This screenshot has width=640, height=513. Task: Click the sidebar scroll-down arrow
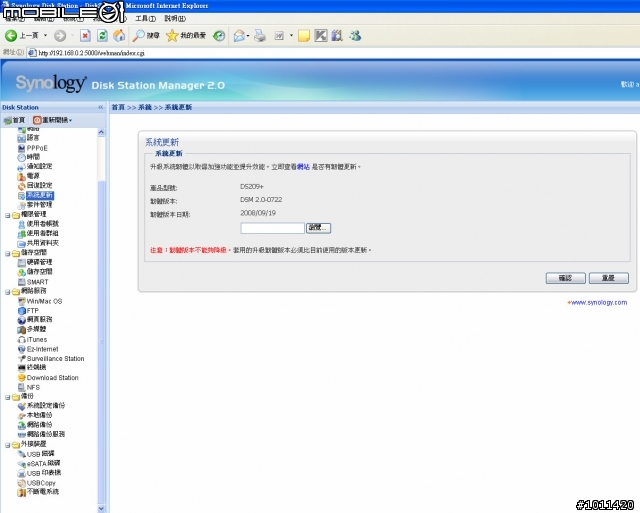(x=101, y=509)
